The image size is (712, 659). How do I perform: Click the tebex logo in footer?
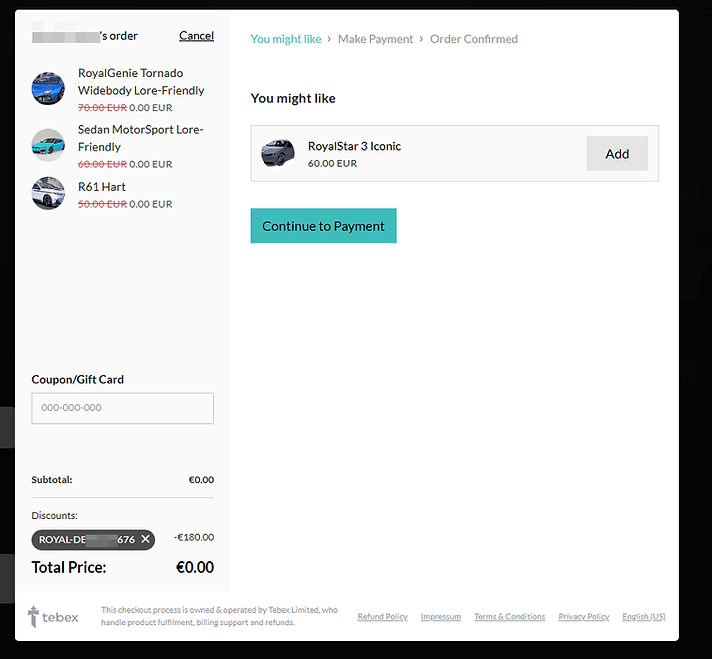coord(53,617)
